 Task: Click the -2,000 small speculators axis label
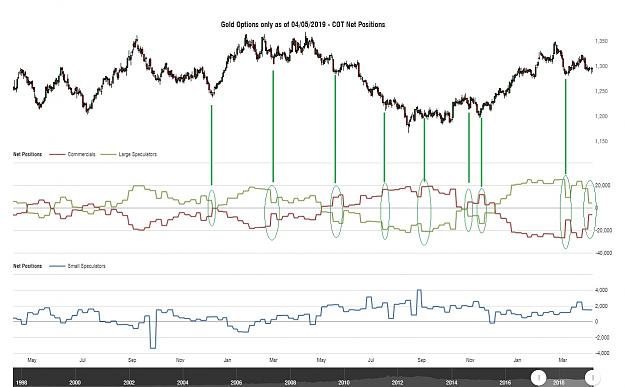point(602,338)
